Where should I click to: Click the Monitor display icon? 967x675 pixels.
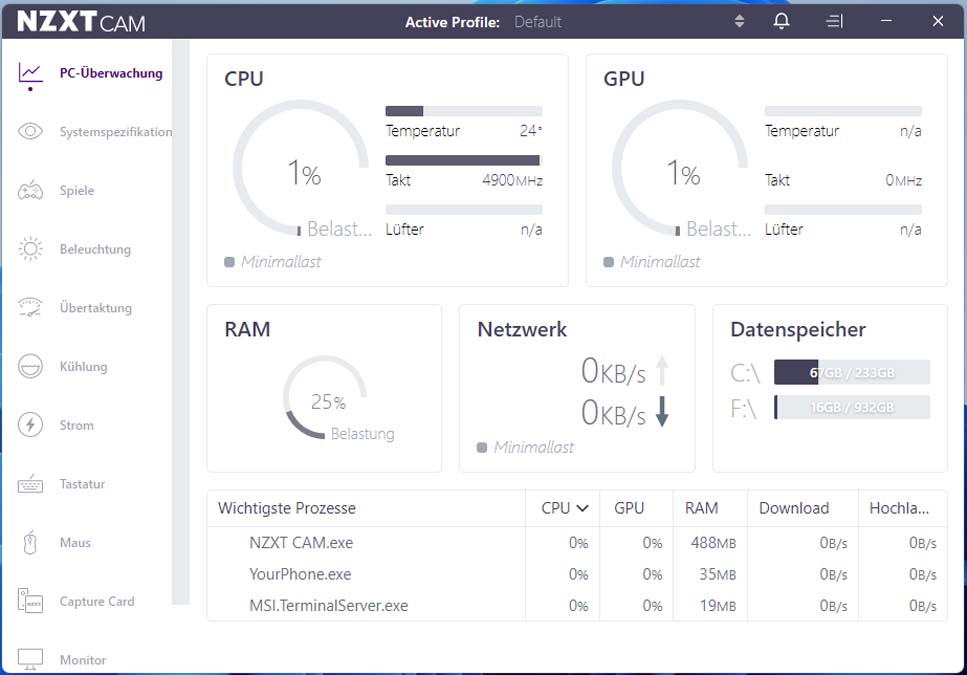point(30,660)
